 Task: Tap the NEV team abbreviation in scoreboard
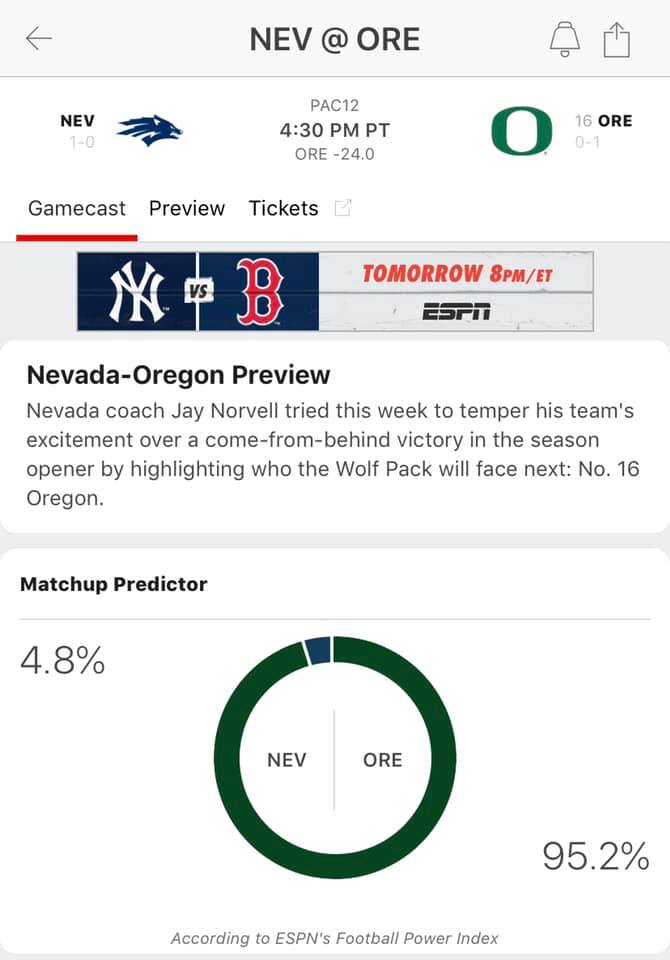pyautogui.click(x=77, y=121)
